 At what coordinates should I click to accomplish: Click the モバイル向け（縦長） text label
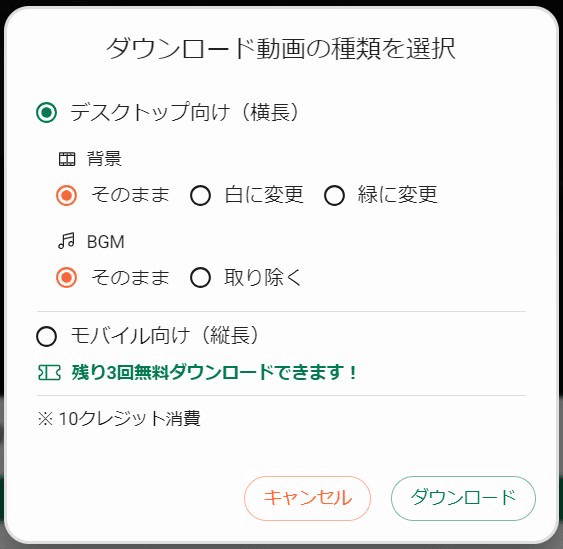point(164,336)
